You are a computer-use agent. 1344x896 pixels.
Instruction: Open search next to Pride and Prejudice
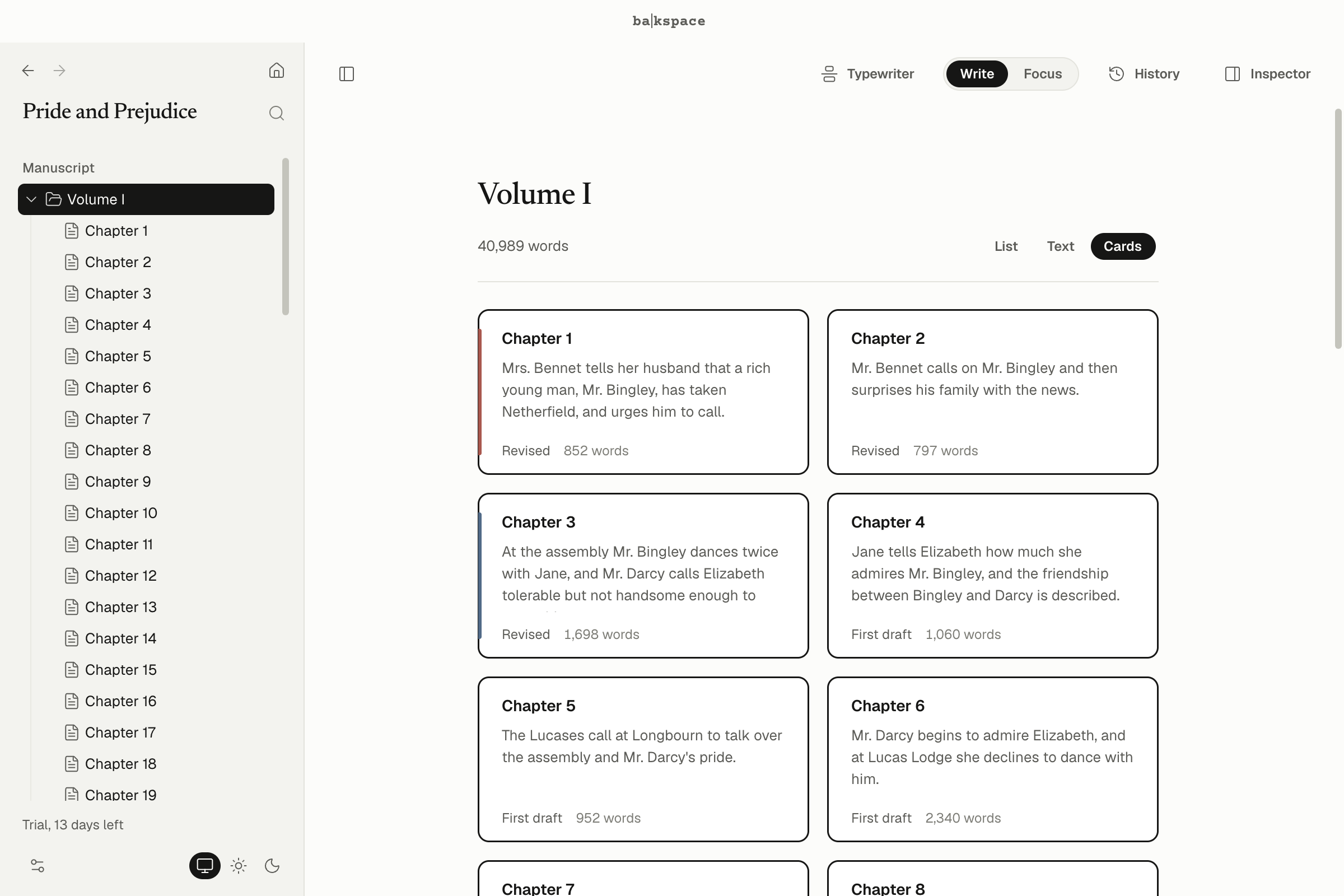point(277,113)
